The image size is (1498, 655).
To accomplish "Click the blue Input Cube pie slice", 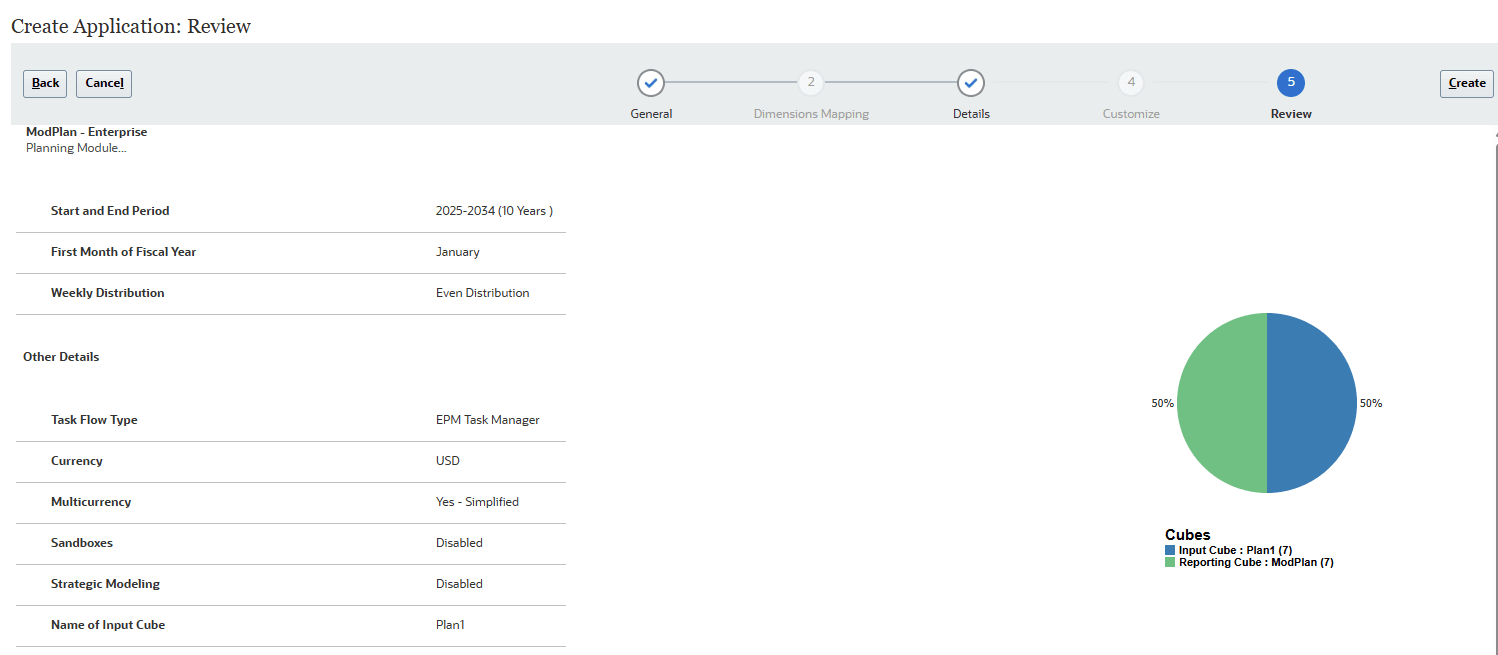I will pos(1312,403).
